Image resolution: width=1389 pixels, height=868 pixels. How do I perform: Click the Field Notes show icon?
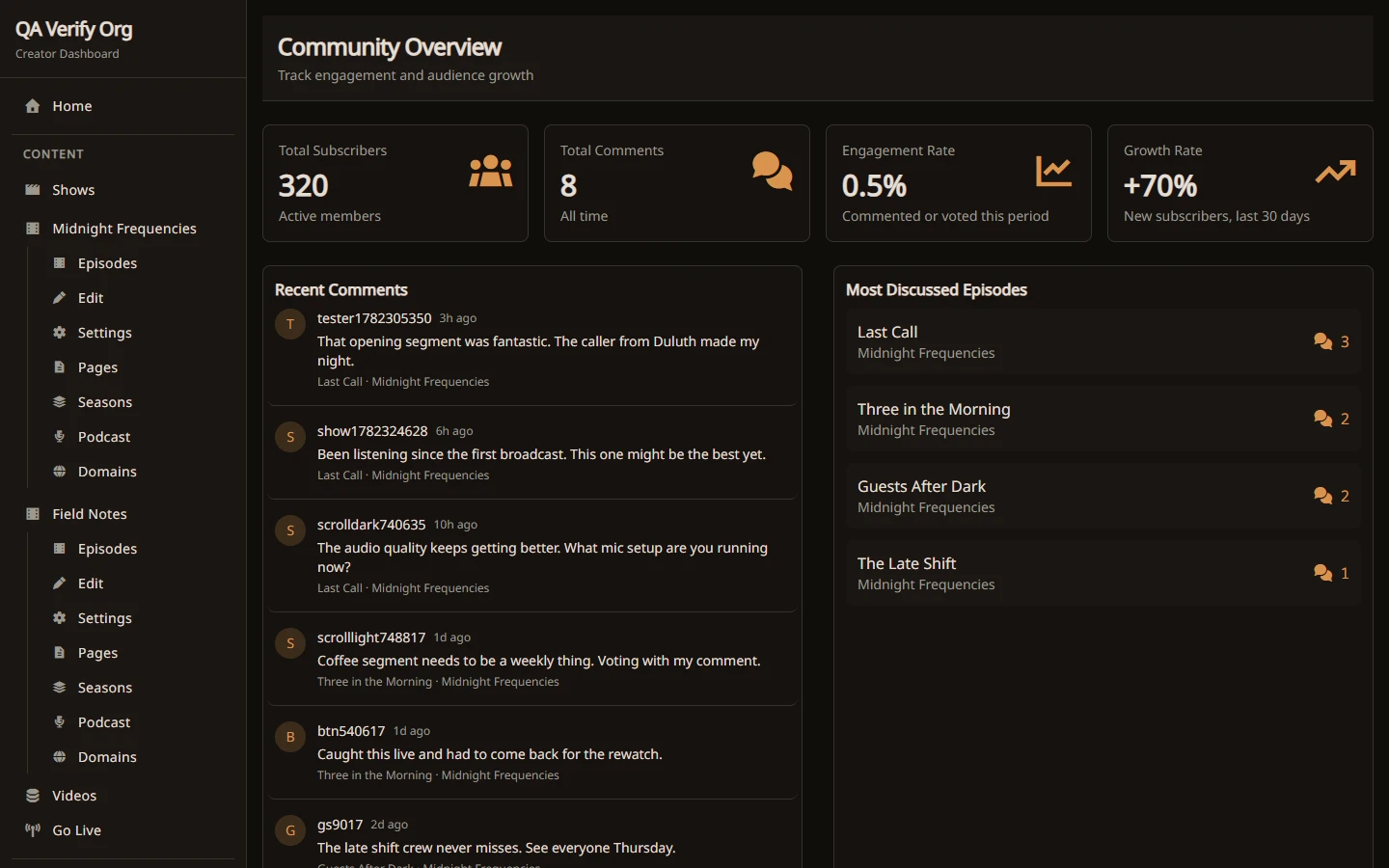coord(33,514)
